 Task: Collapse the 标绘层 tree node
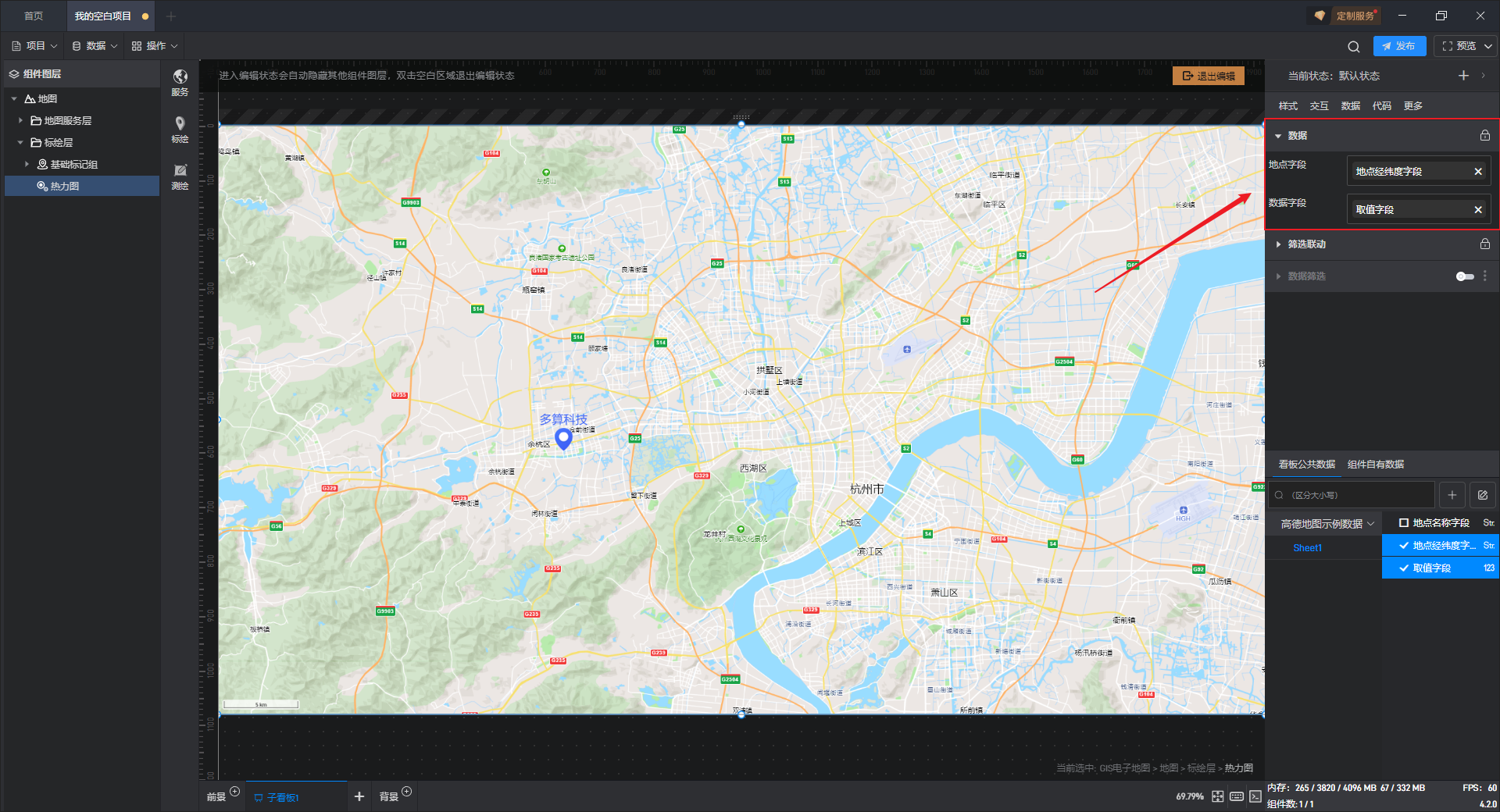tap(20, 142)
